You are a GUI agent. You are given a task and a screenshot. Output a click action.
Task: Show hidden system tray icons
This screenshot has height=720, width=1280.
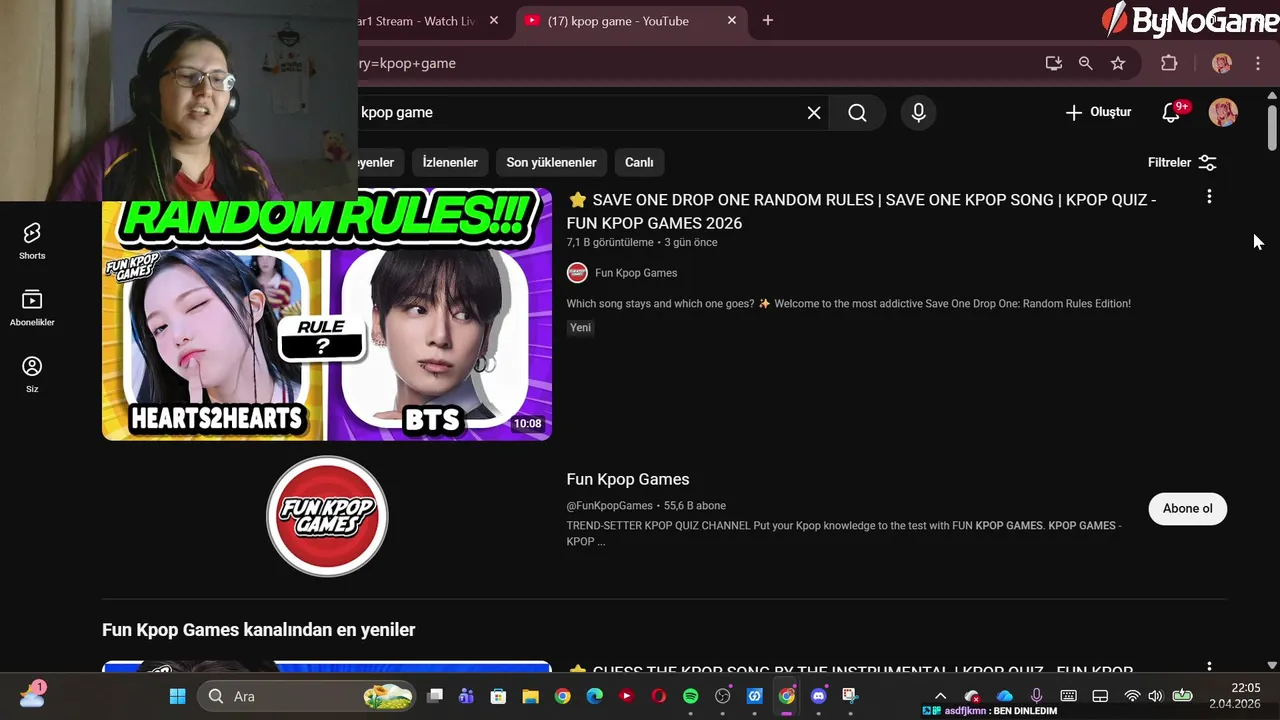(940, 696)
